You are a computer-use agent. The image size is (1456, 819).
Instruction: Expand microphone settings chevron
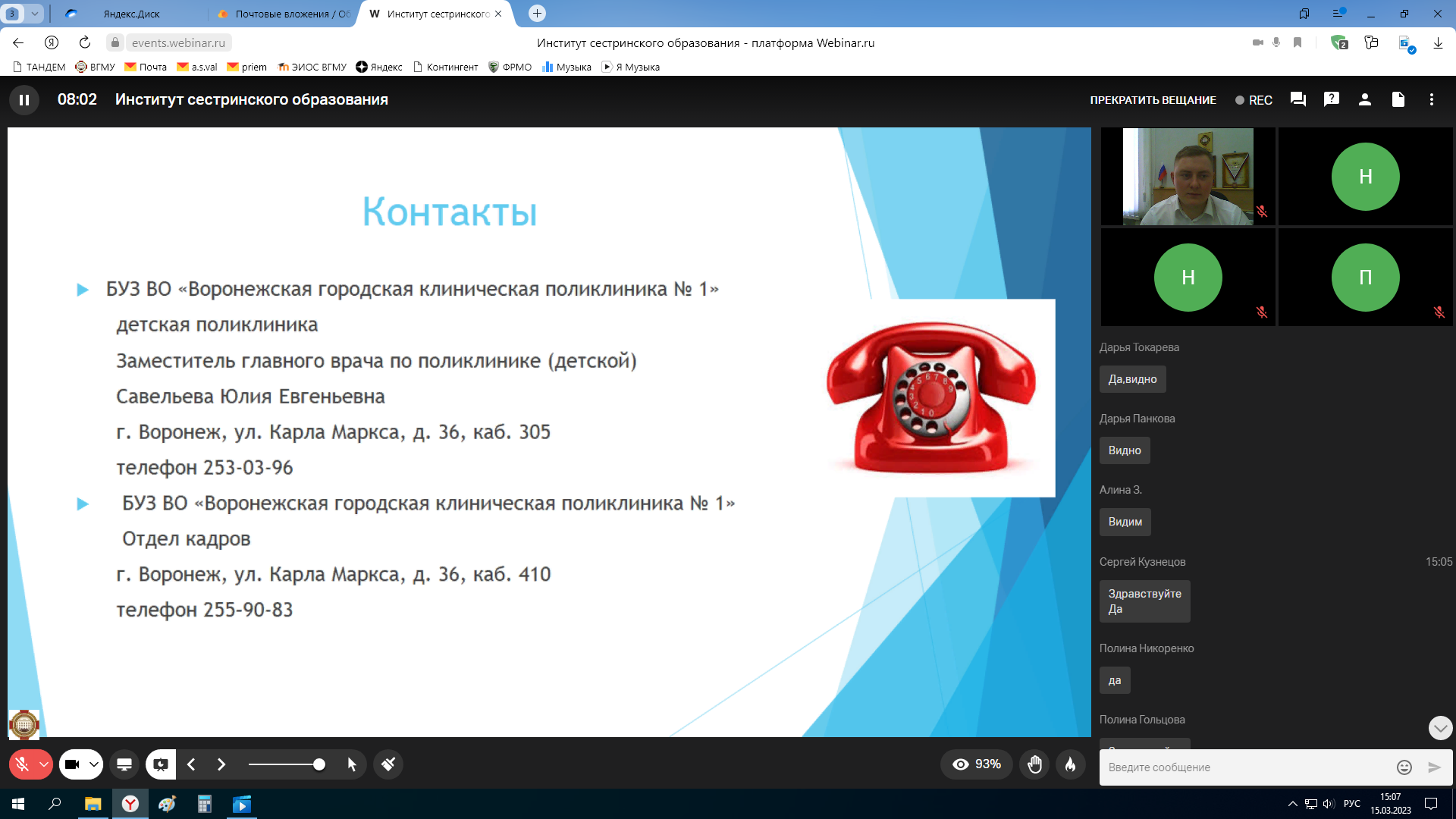(44, 764)
